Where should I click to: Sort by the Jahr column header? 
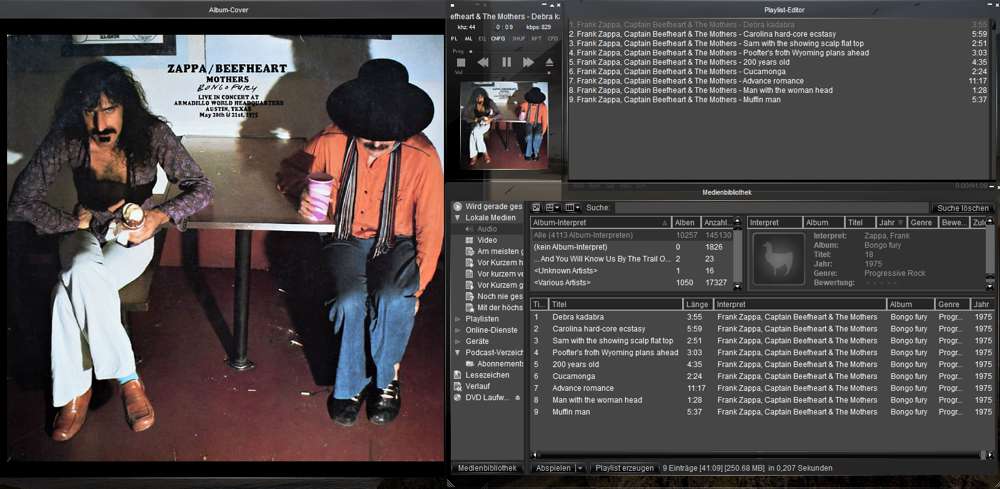(x=981, y=304)
